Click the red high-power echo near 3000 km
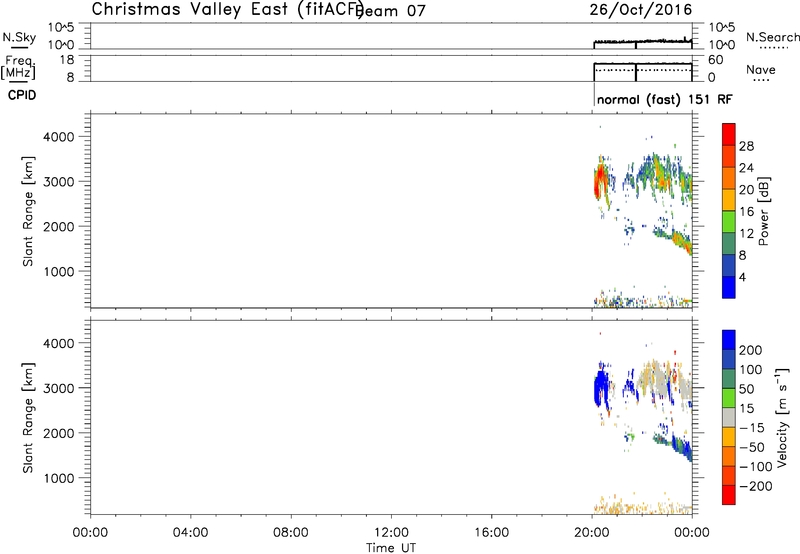This screenshot has width=800, height=554. 599,182
